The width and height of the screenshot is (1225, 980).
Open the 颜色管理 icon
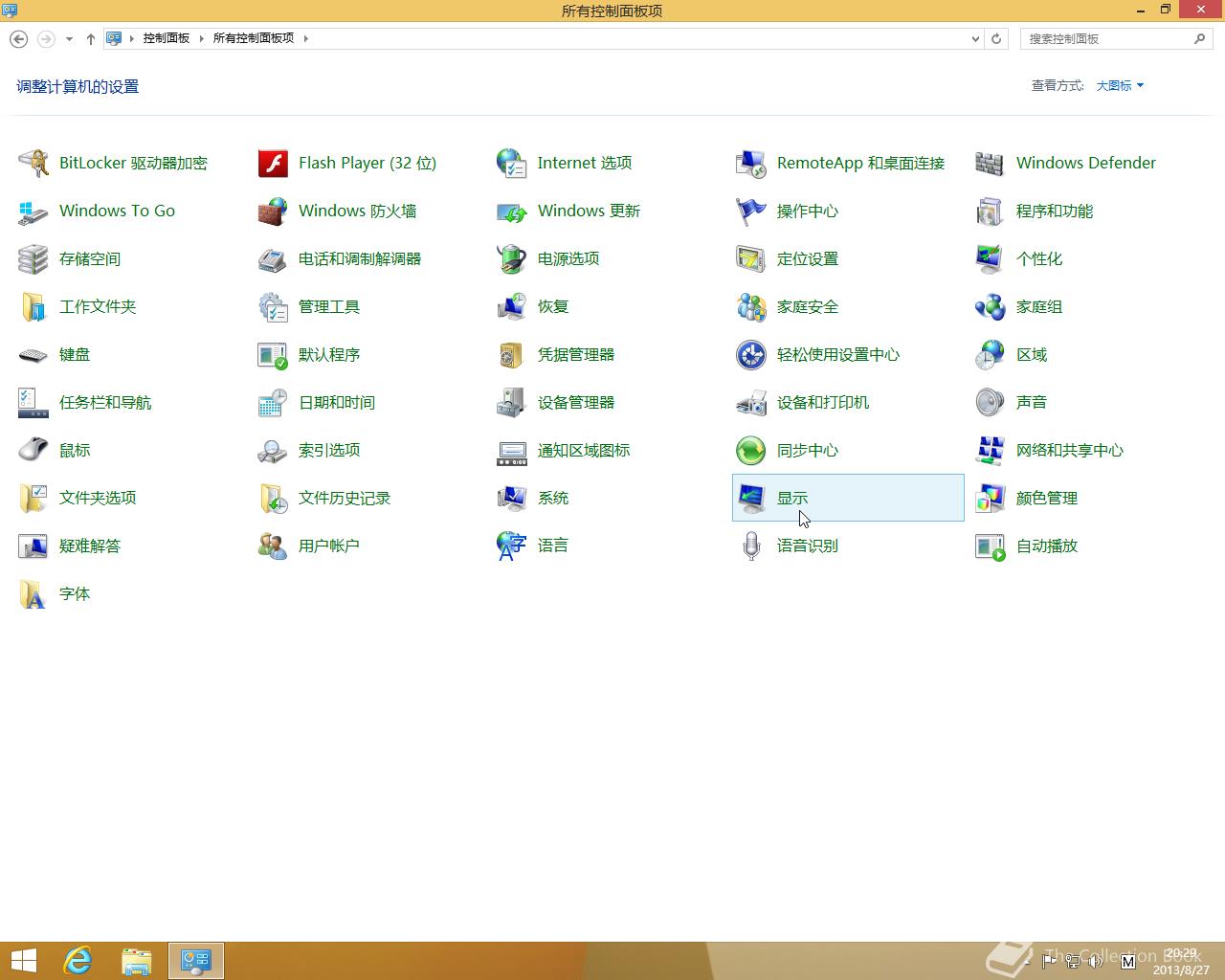click(x=991, y=498)
